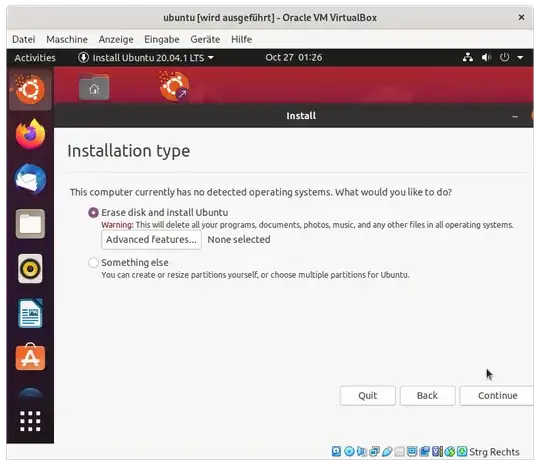The width and height of the screenshot is (540, 466).
Task: Open the clock showing Oct 27 01:26
Action: tap(294, 57)
